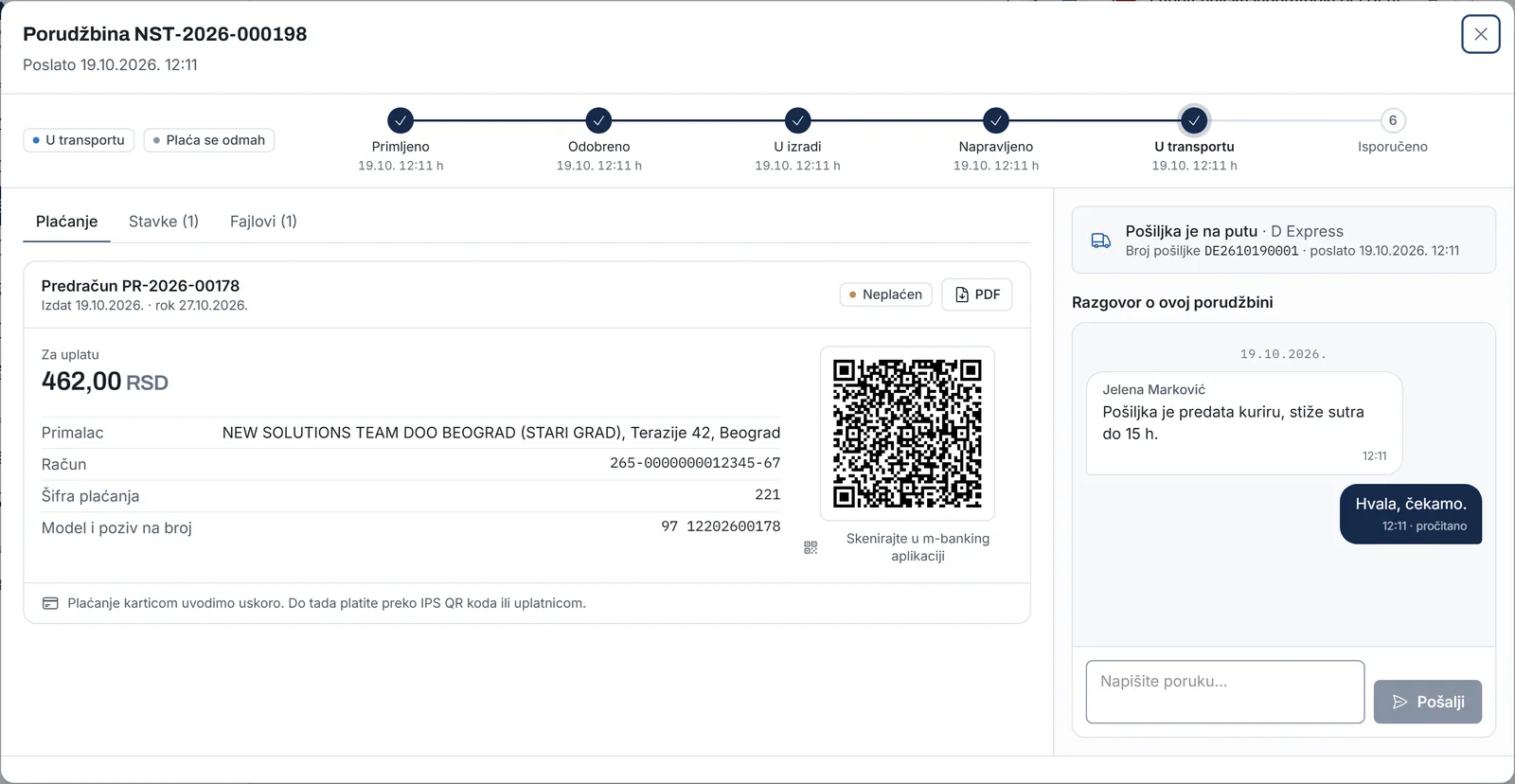Screen dimensions: 1515x784
Task: Open the Stavke (1) tab
Action: pos(164,222)
